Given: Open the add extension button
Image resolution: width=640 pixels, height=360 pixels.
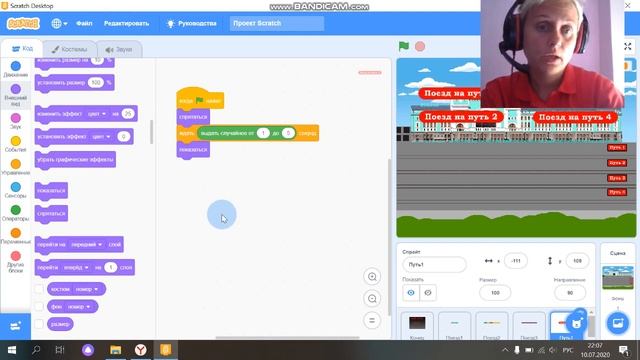Looking at the screenshot, I should tap(15, 326).
